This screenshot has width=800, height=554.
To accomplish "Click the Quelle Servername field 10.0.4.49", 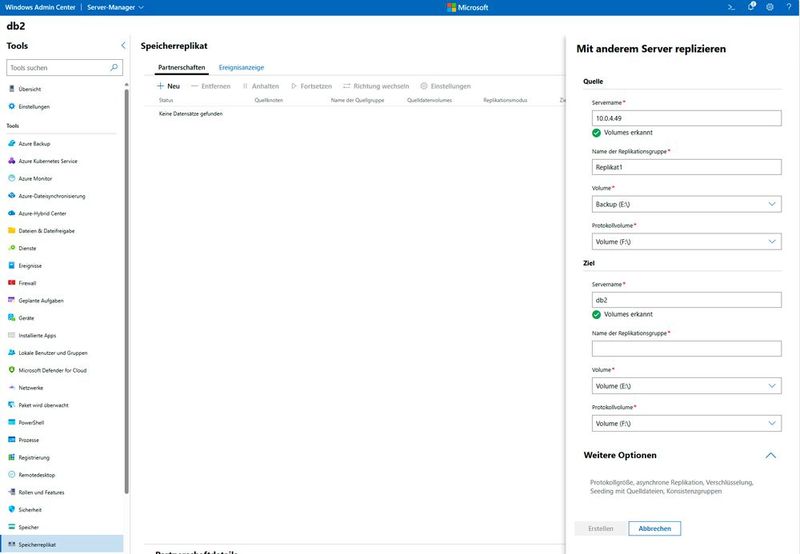I will pos(686,118).
